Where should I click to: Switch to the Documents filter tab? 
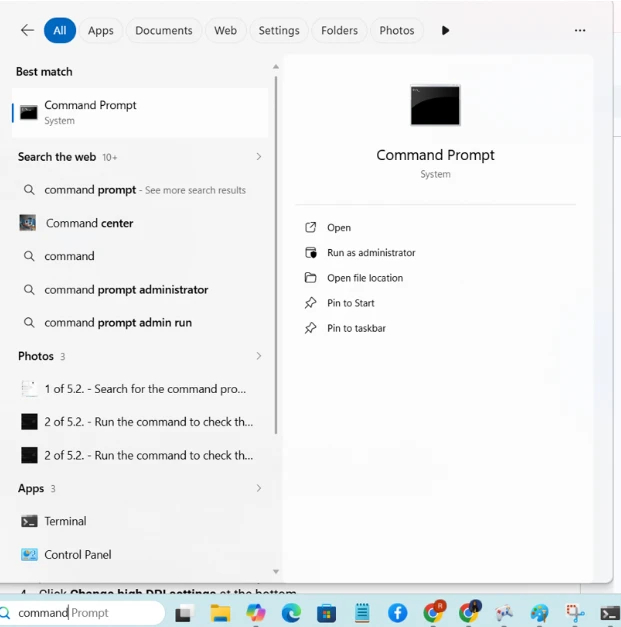(164, 30)
